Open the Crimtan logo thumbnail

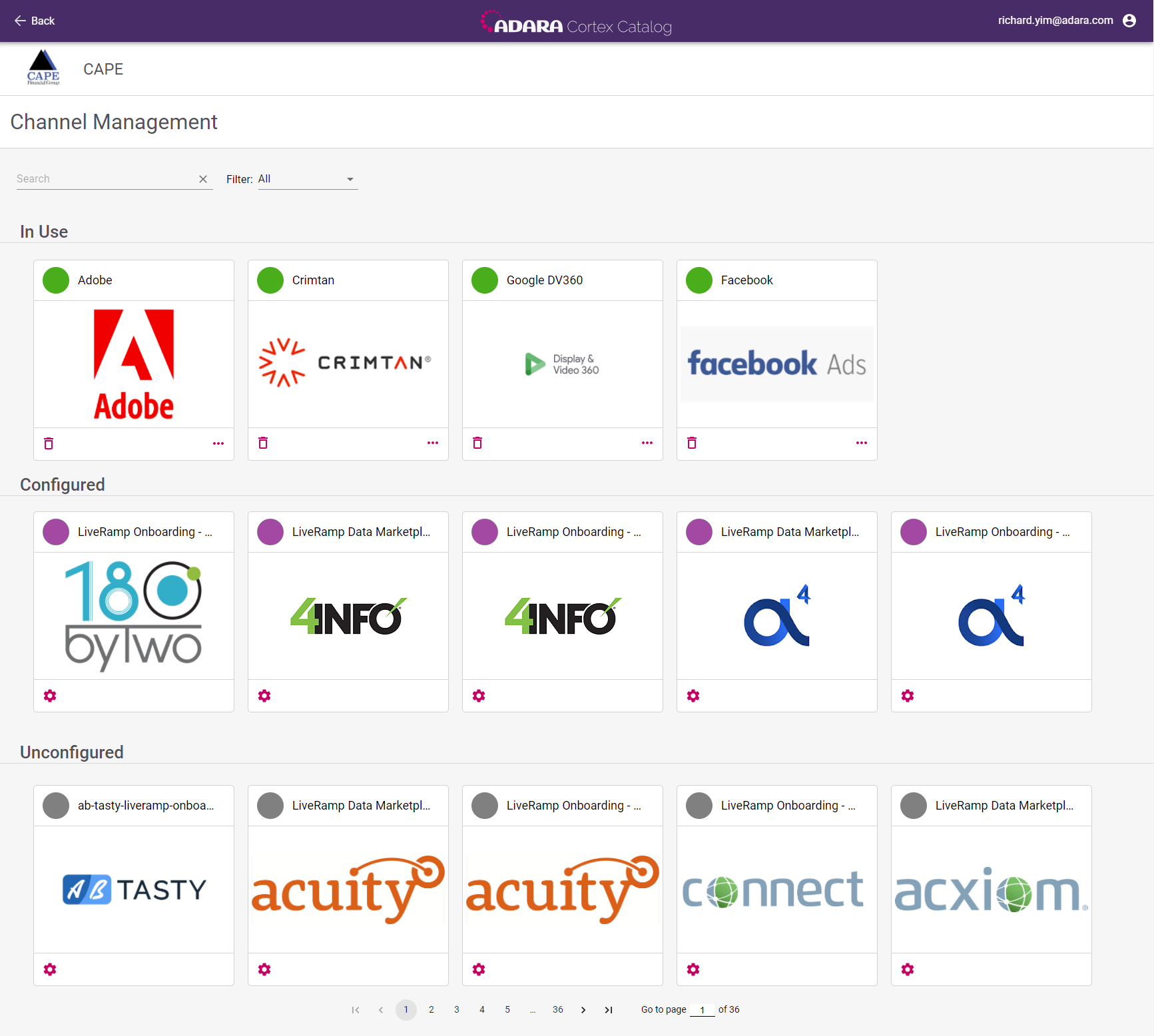tap(346, 363)
